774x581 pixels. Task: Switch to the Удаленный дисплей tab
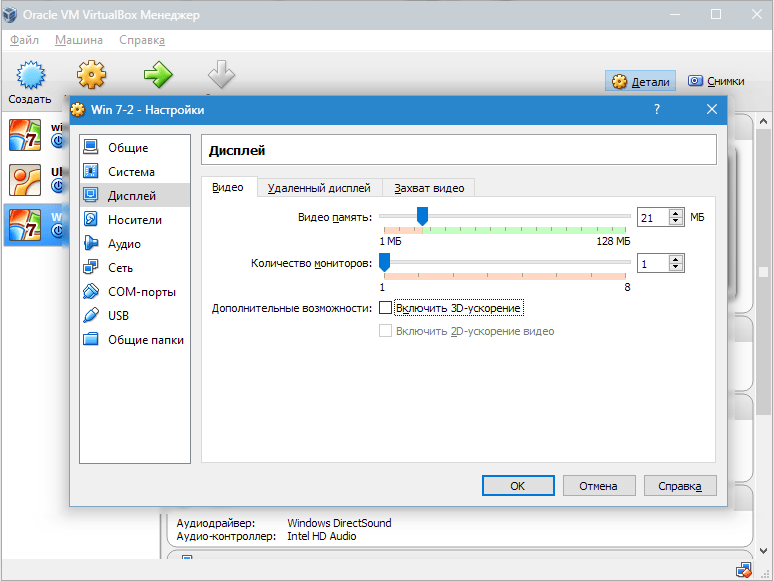(x=319, y=188)
